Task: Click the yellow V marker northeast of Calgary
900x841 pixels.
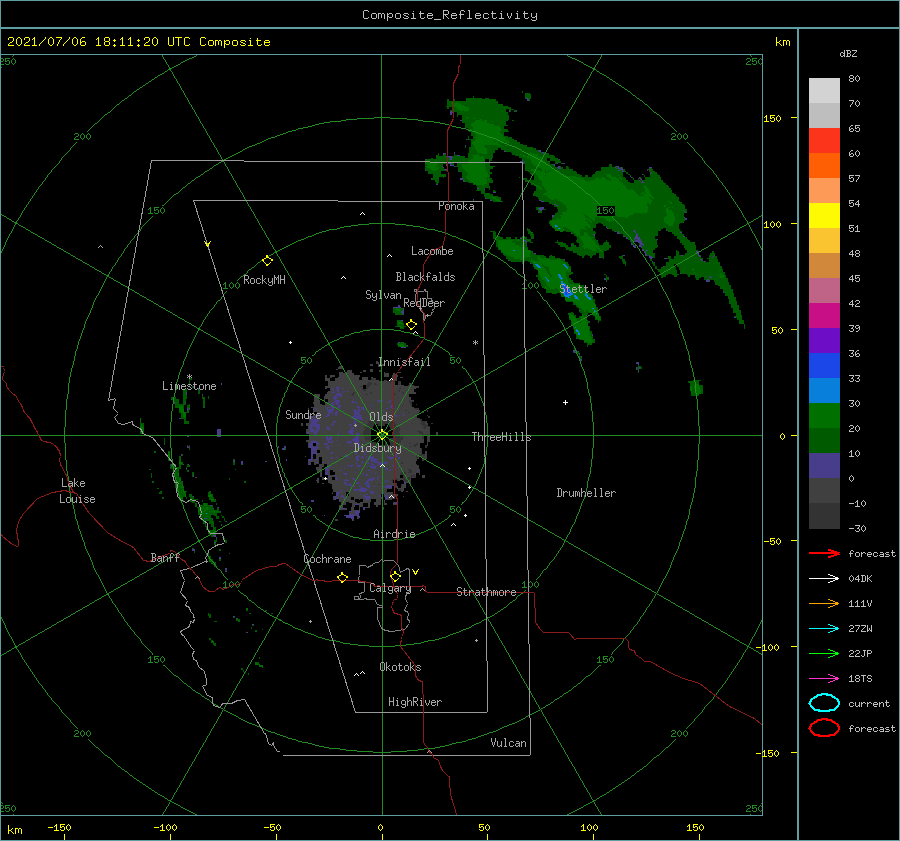Action: pos(416,572)
